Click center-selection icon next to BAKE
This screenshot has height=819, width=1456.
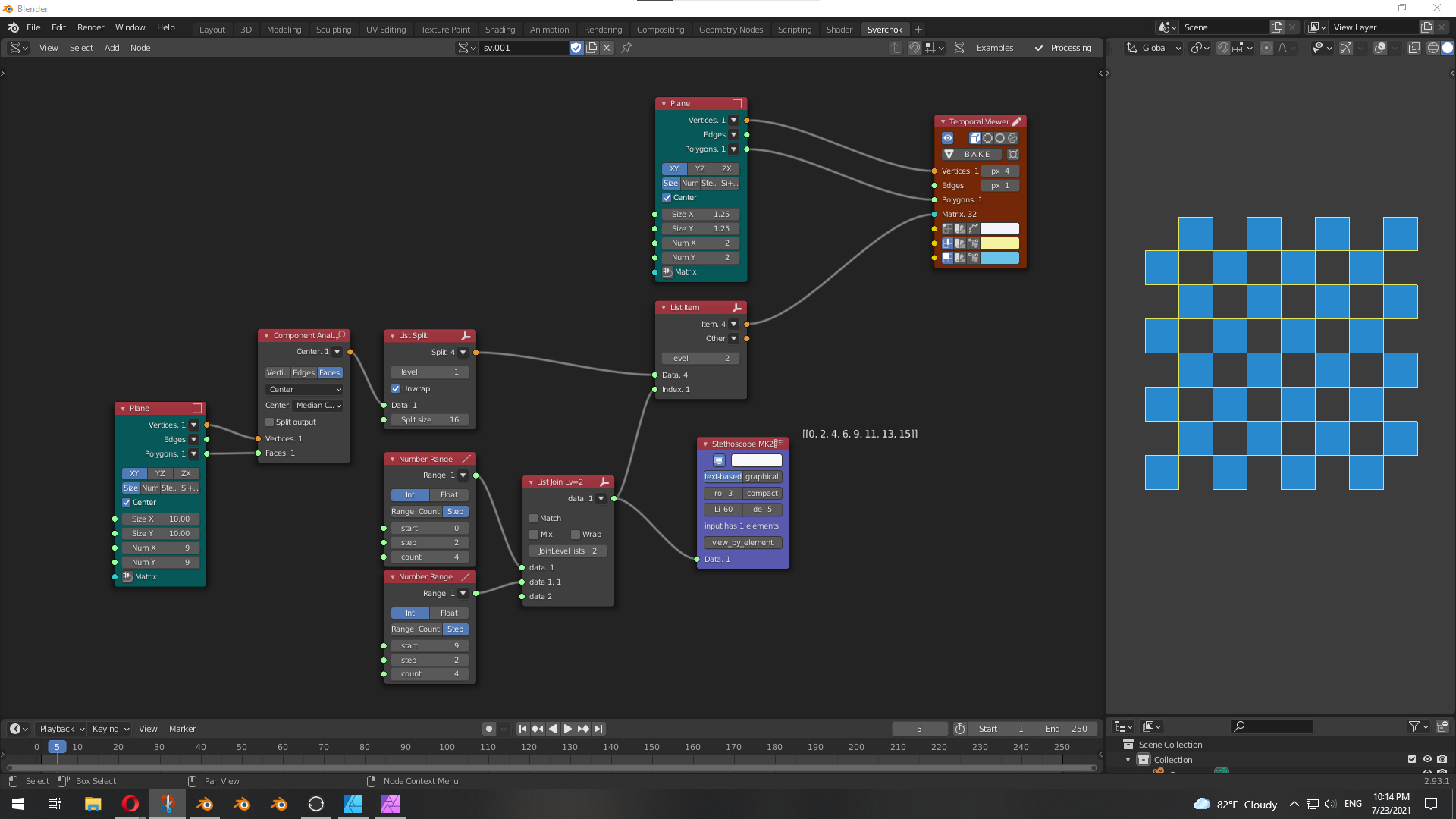pyautogui.click(x=1013, y=154)
